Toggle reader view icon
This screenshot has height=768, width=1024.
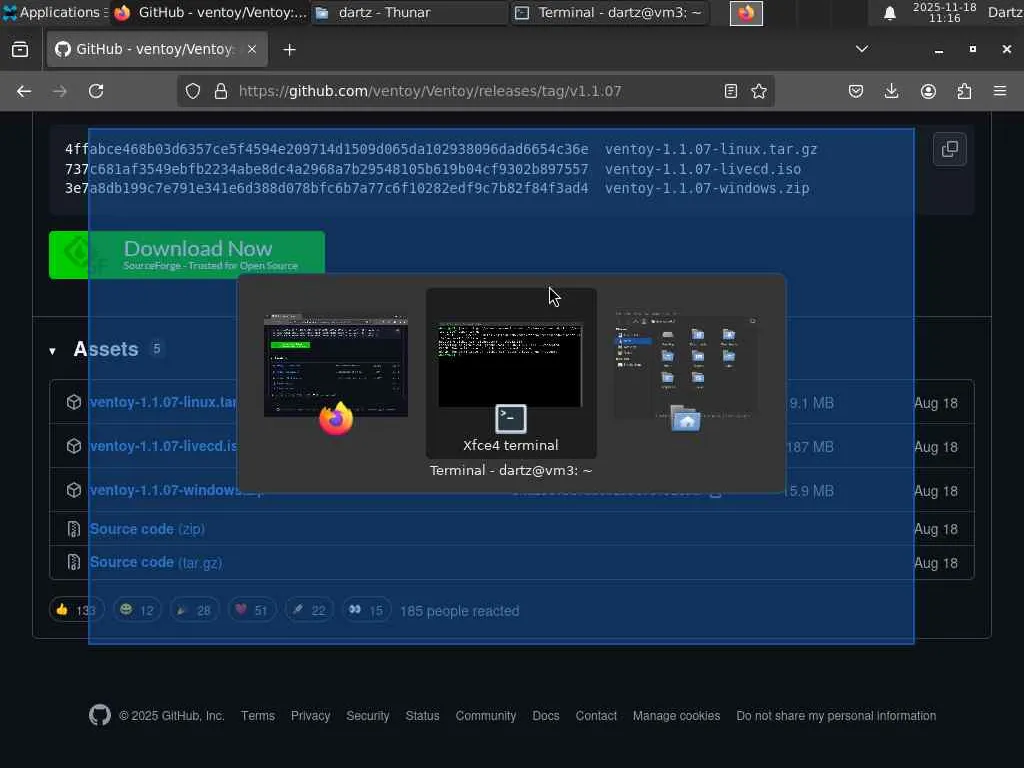pyautogui.click(x=731, y=91)
